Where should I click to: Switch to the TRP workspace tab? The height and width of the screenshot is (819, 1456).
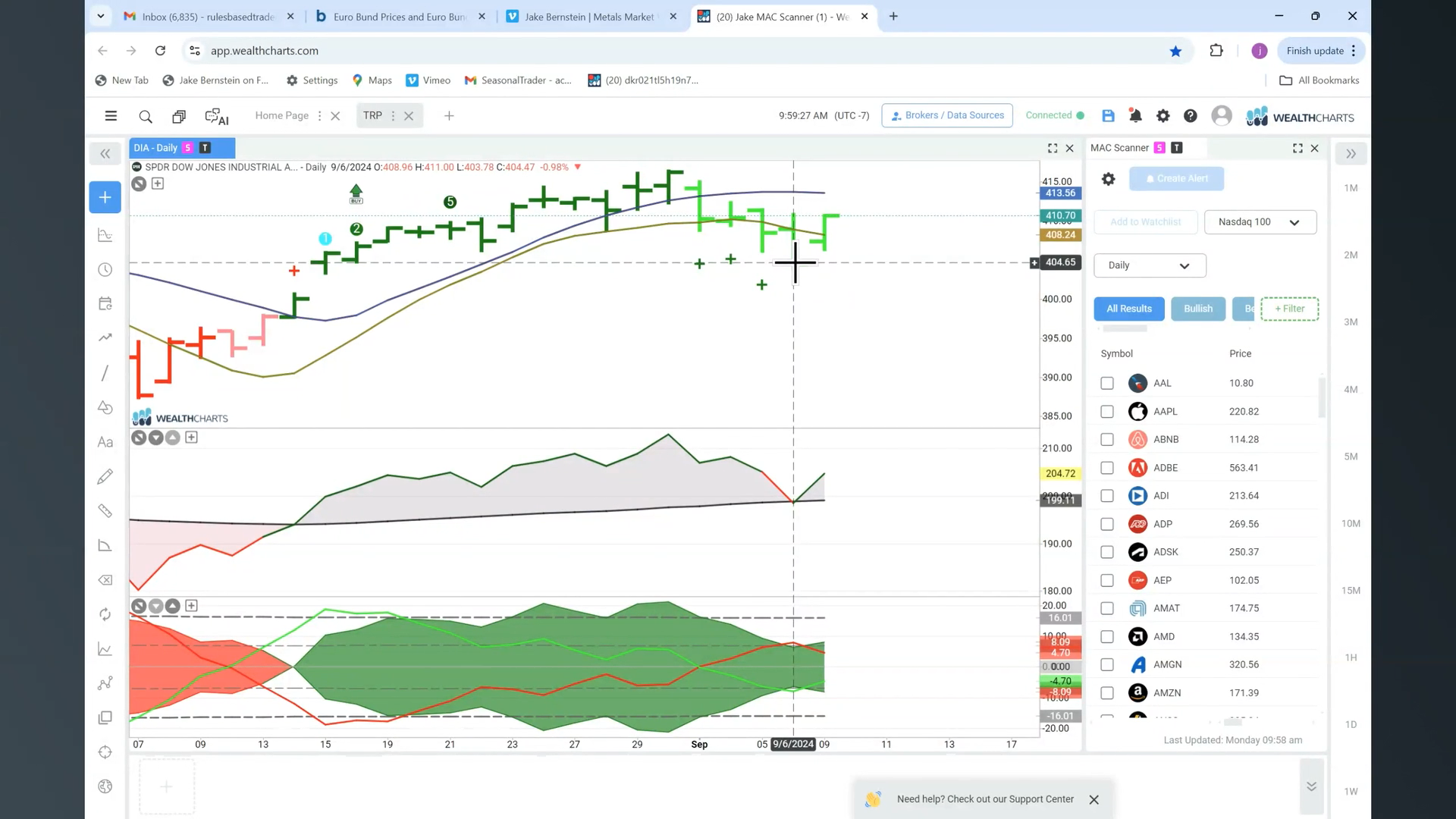(x=372, y=116)
